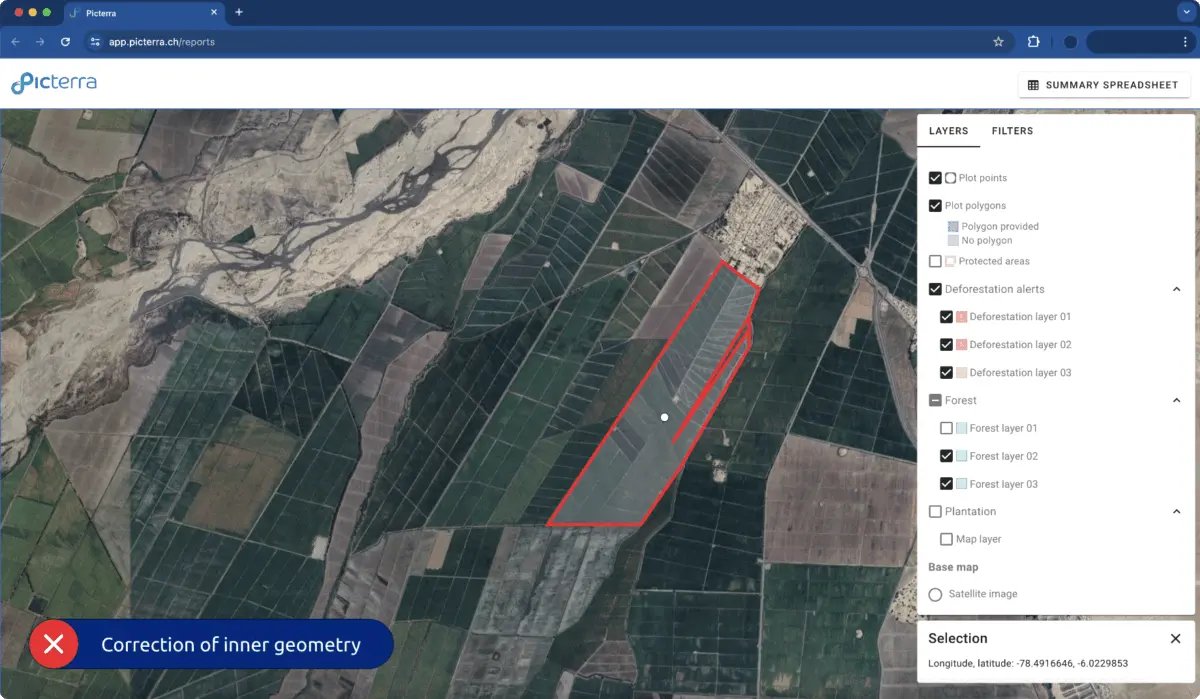Click the Polygon provided legend swatch
This screenshot has height=699, width=1200.
[953, 227]
